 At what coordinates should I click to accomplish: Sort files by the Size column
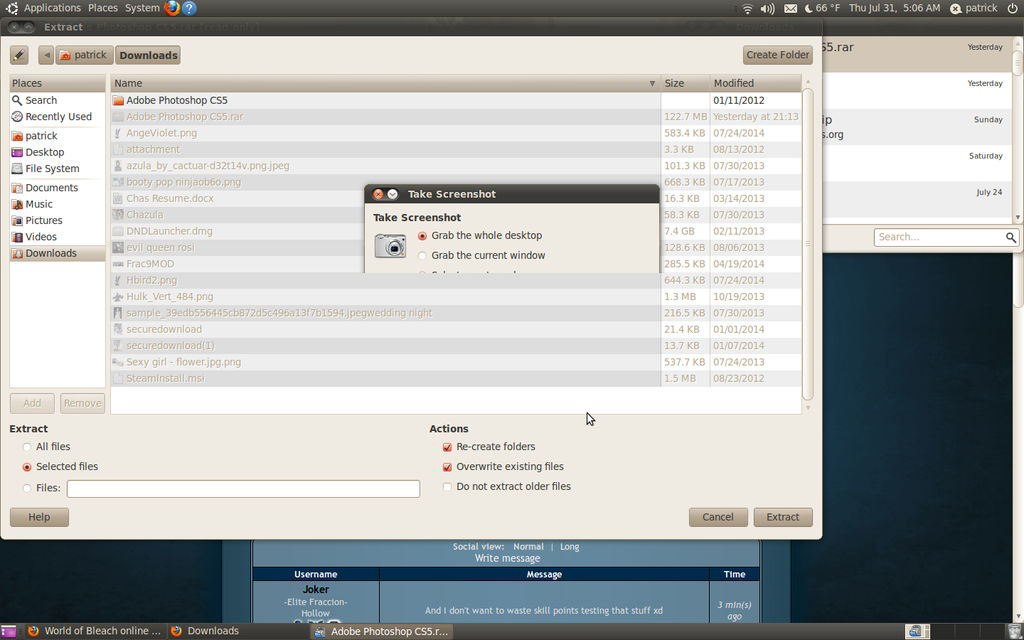click(x=685, y=83)
